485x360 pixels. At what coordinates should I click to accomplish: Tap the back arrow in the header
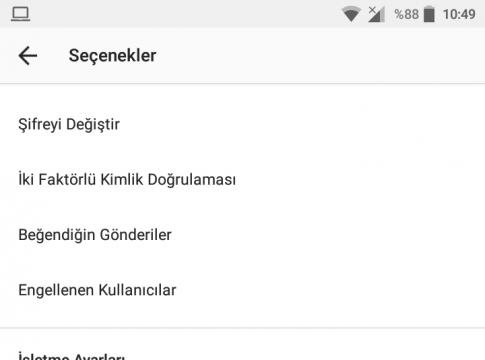[x=28, y=55]
